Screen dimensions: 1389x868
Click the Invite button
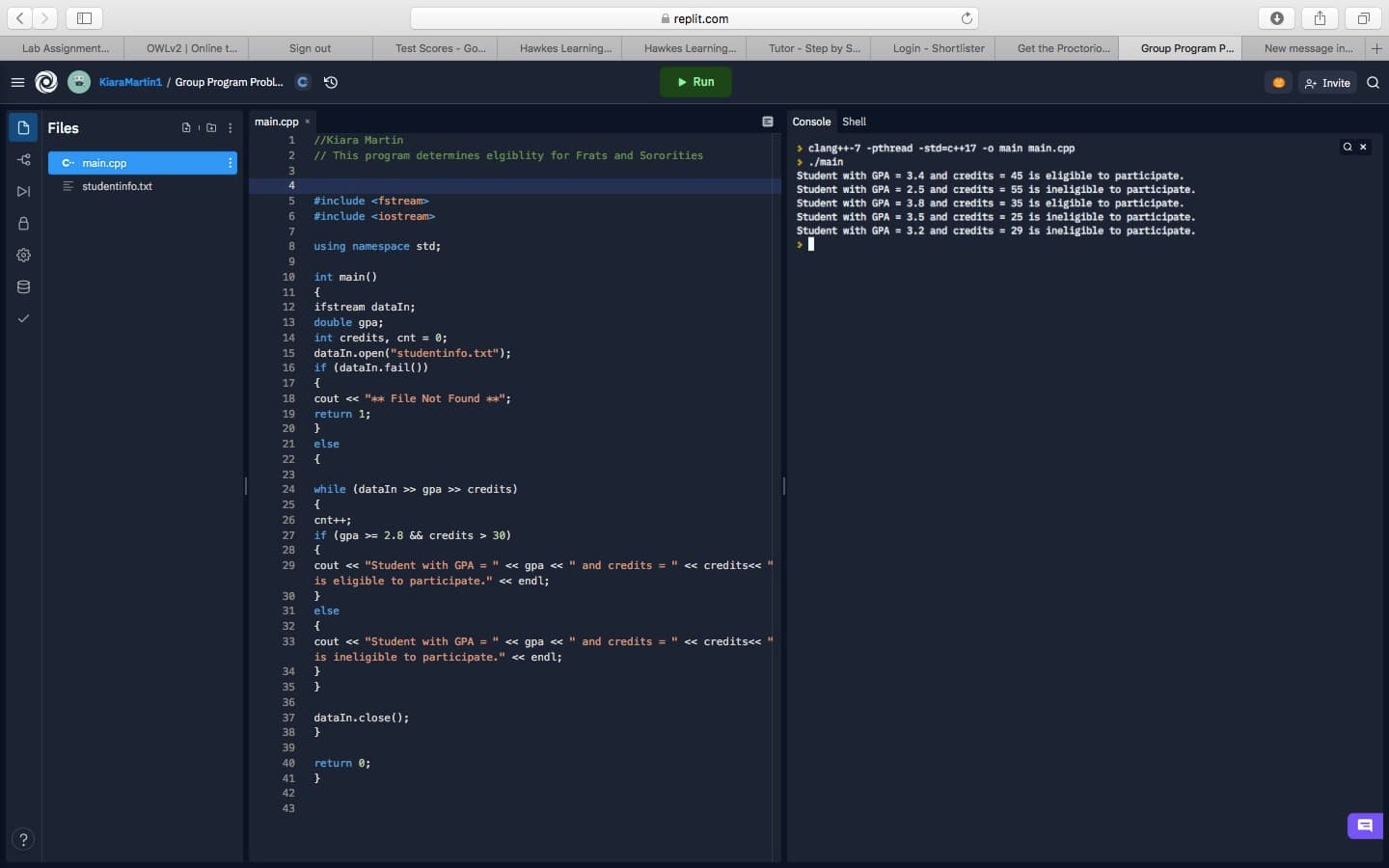(1327, 83)
